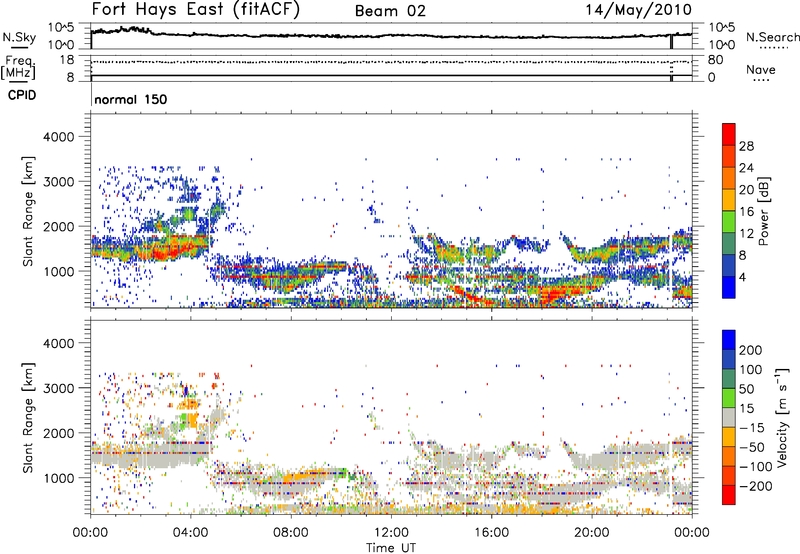Click the '3000' label on velocity panel axis
800x554 pixels.
(58, 388)
